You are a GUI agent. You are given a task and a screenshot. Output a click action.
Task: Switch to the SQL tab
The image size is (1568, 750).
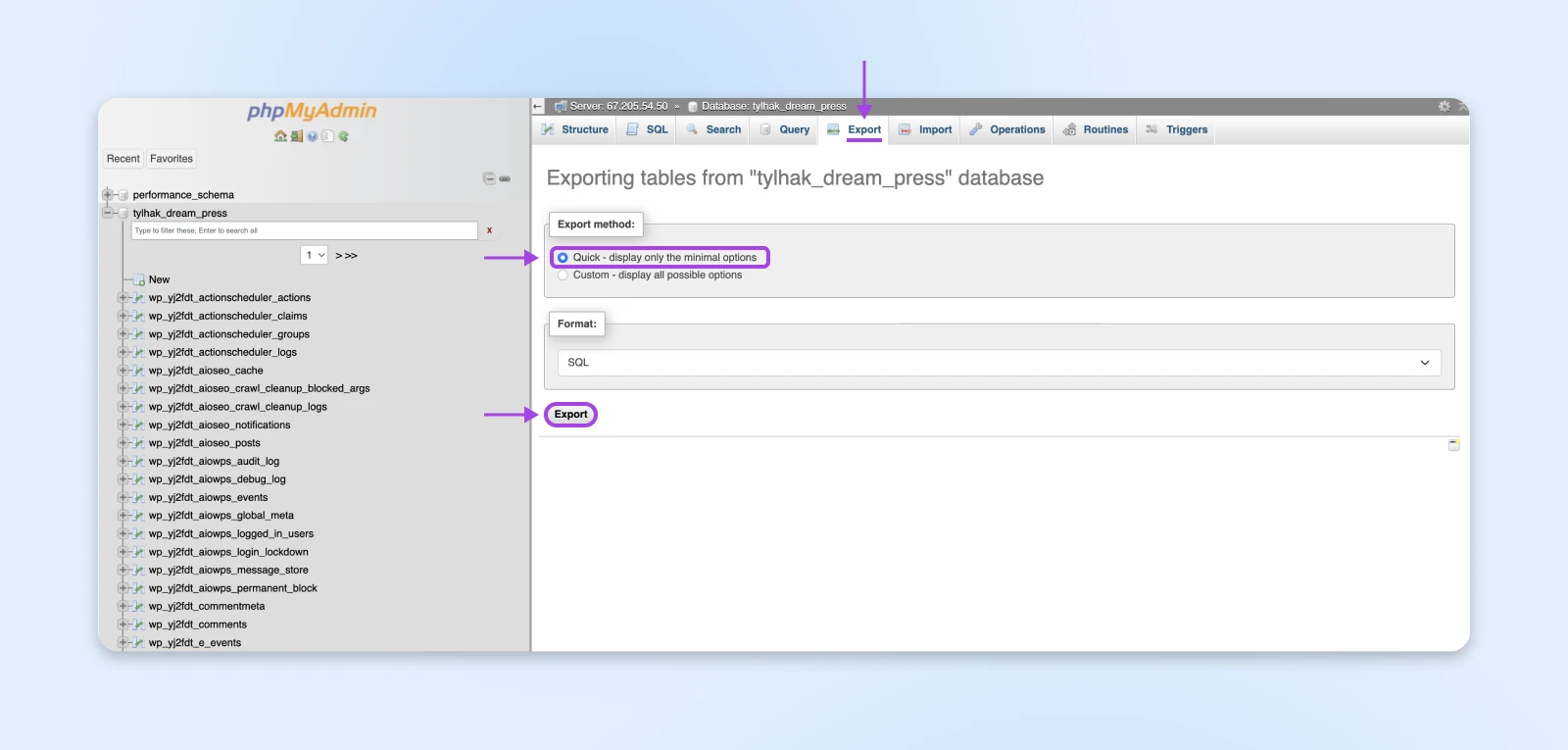coord(647,129)
